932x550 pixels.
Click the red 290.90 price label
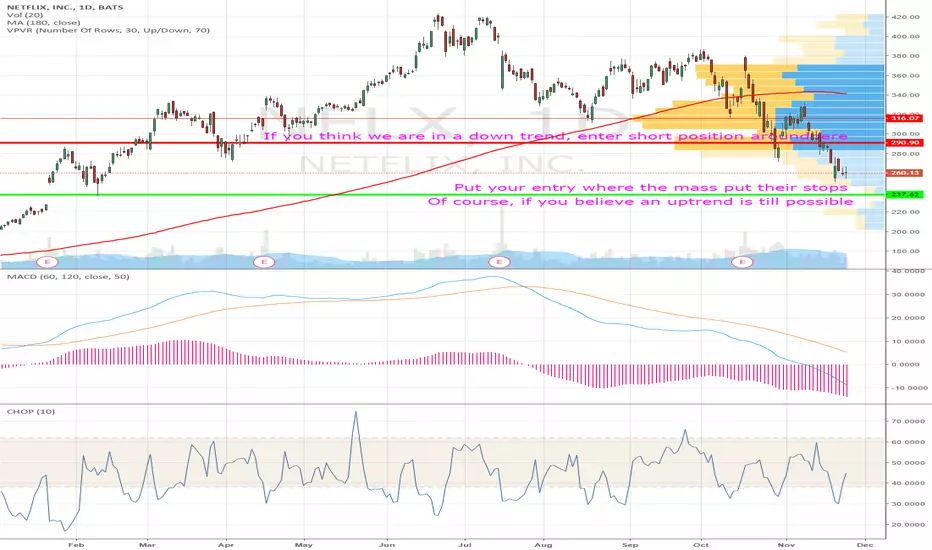pyautogui.click(x=905, y=143)
